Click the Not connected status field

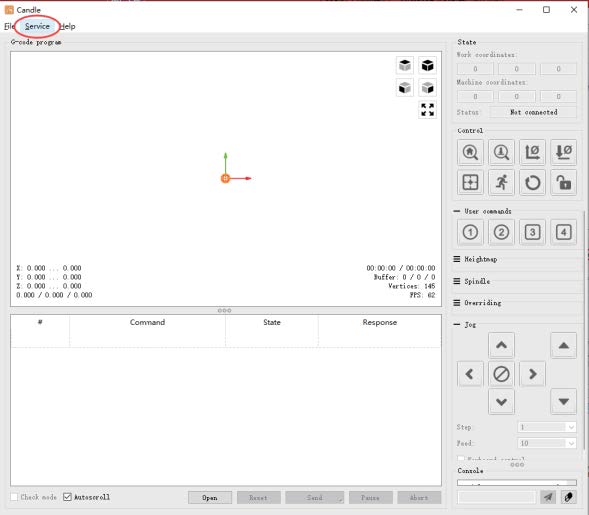(x=533, y=112)
